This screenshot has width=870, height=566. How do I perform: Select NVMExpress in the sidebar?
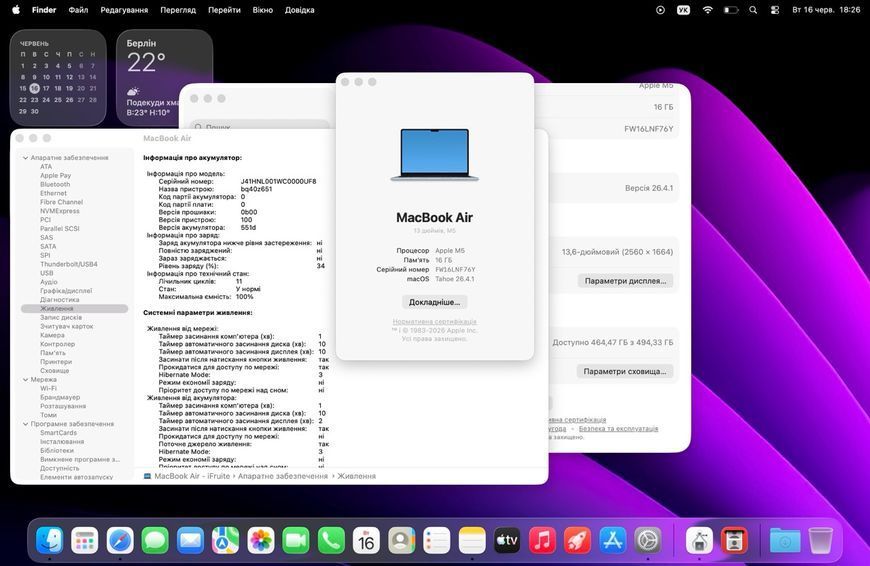click(x=60, y=211)
